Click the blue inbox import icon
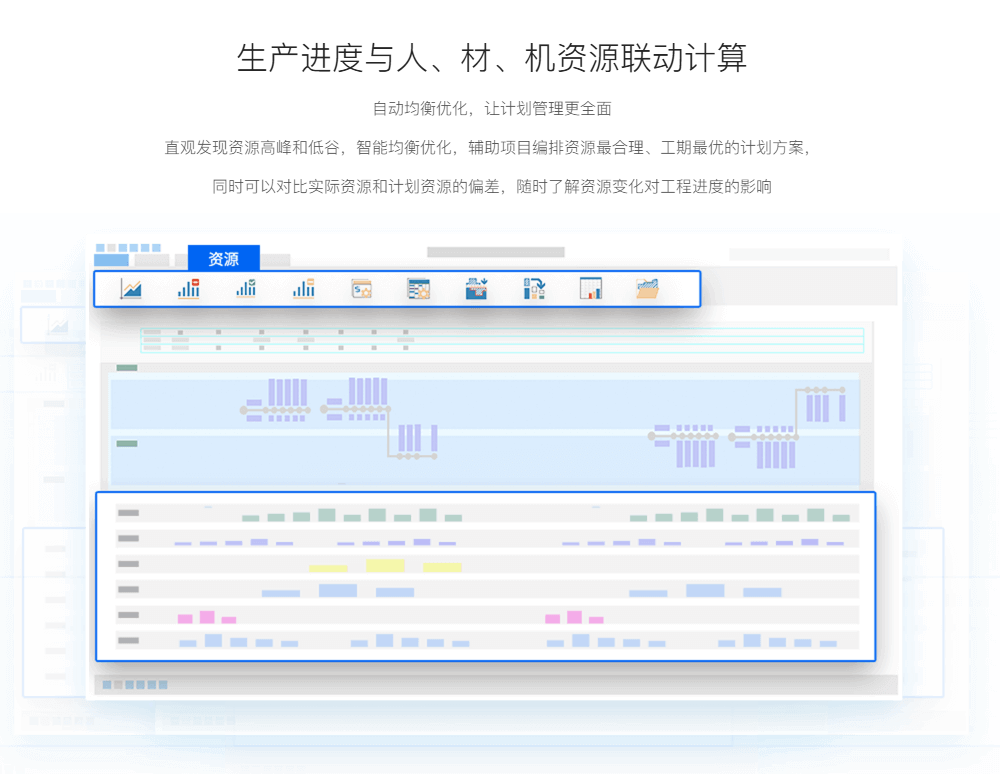The image size is (1000, 774). click(x=476, y=289)
